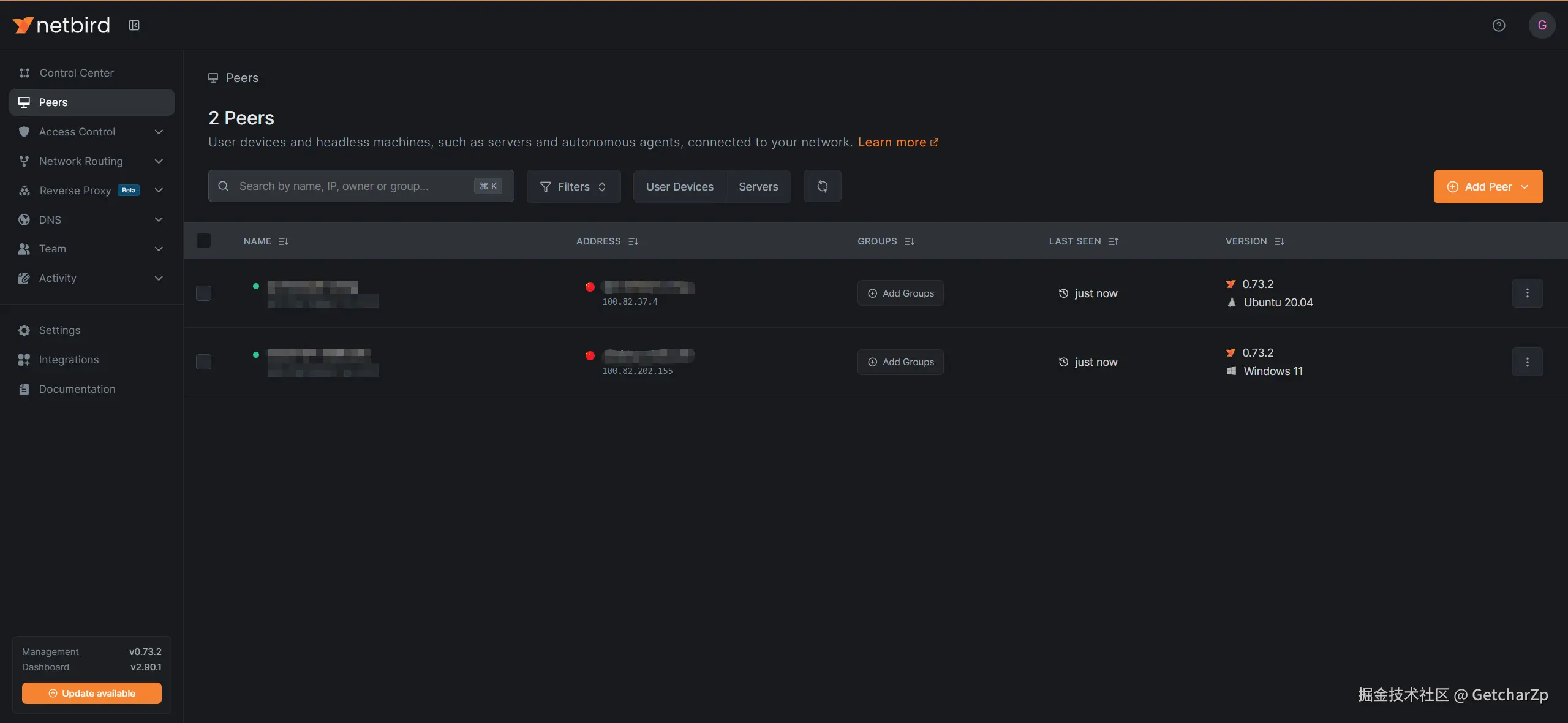The height and width of the screenshot is (723, 1568).
Task: Open the Documentation link in sidebar
Action: [x=92, y=389]
